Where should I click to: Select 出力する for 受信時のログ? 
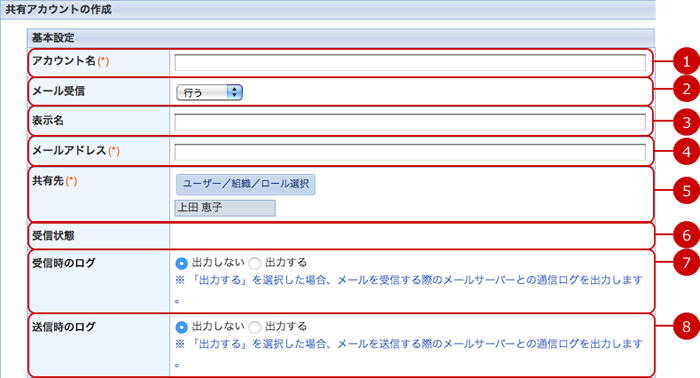coord(254,263)
